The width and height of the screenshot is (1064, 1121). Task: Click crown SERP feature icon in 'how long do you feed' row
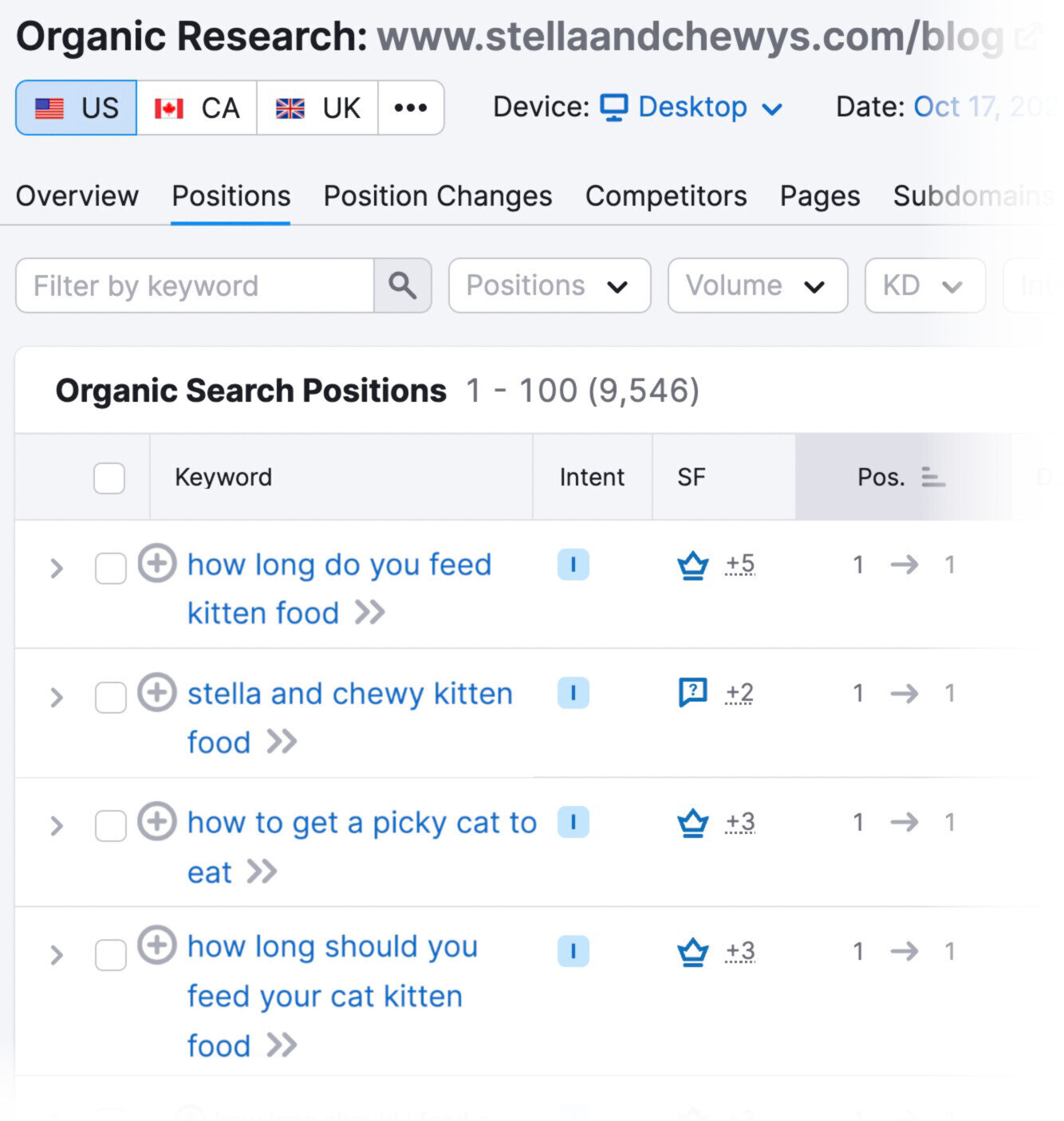693,565
